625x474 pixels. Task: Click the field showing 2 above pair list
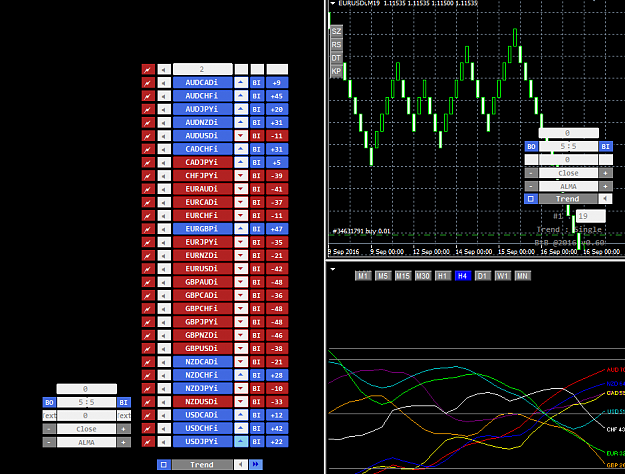pyautogui.click(x=202, y=69)
